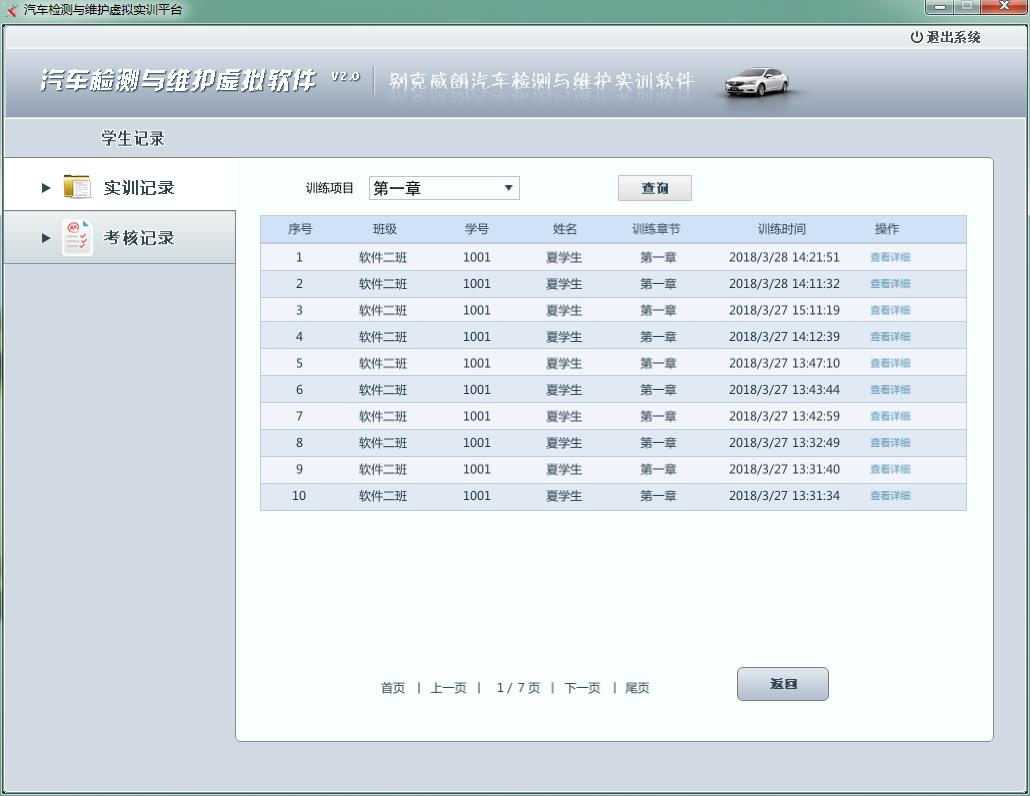View details for record number 1

889,257
